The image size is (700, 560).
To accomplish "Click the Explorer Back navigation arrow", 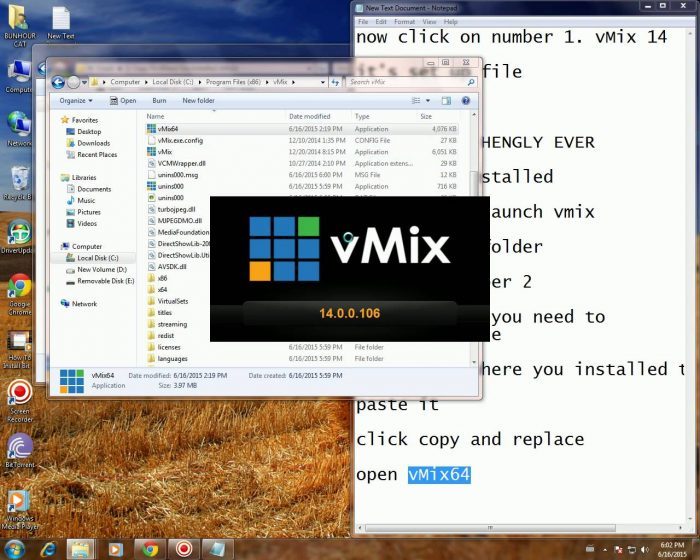I will pyautogui.click(x=58, y=82).
